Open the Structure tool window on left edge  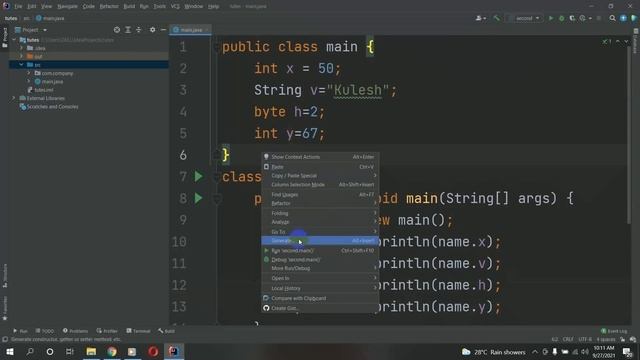(x=4, y=276)
